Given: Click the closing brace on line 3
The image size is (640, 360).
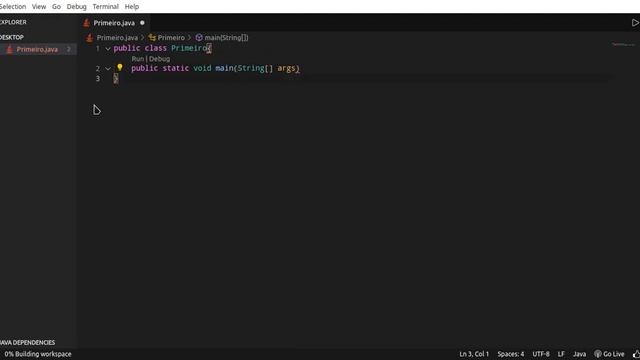Looking at the screenshot, I should [116, 78].
